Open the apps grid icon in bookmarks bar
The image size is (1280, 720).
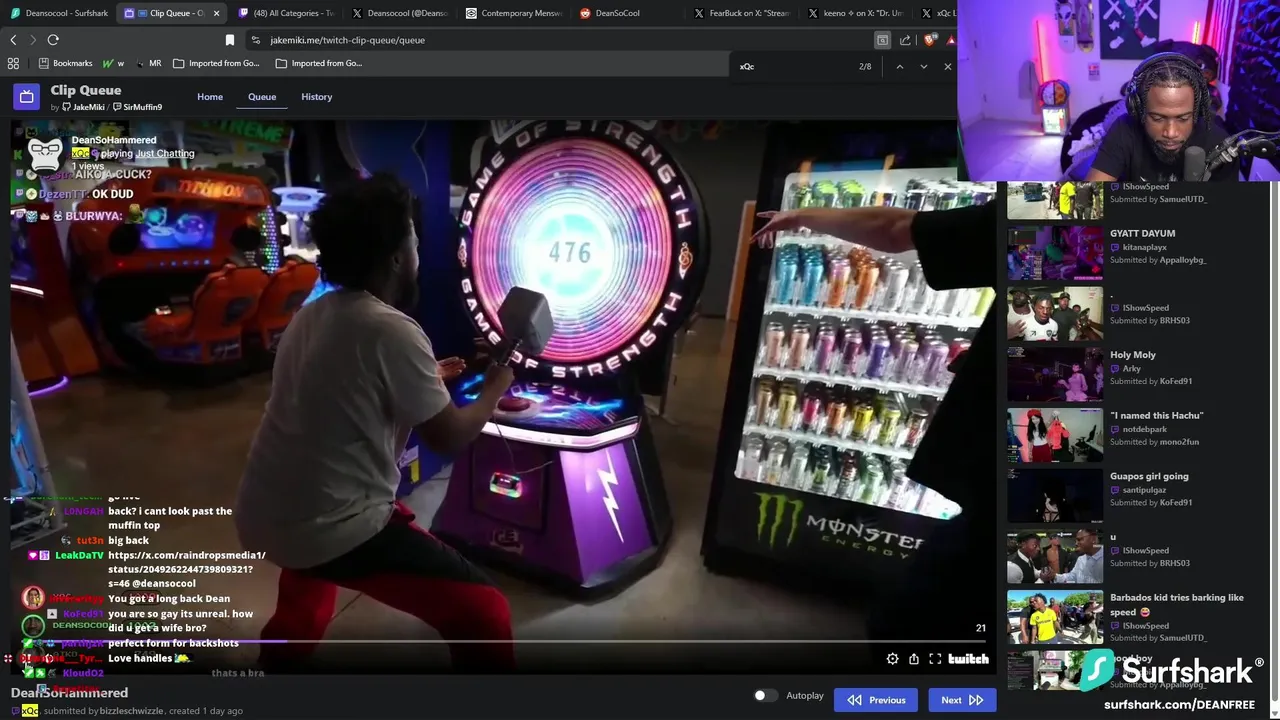coord(13,63)
